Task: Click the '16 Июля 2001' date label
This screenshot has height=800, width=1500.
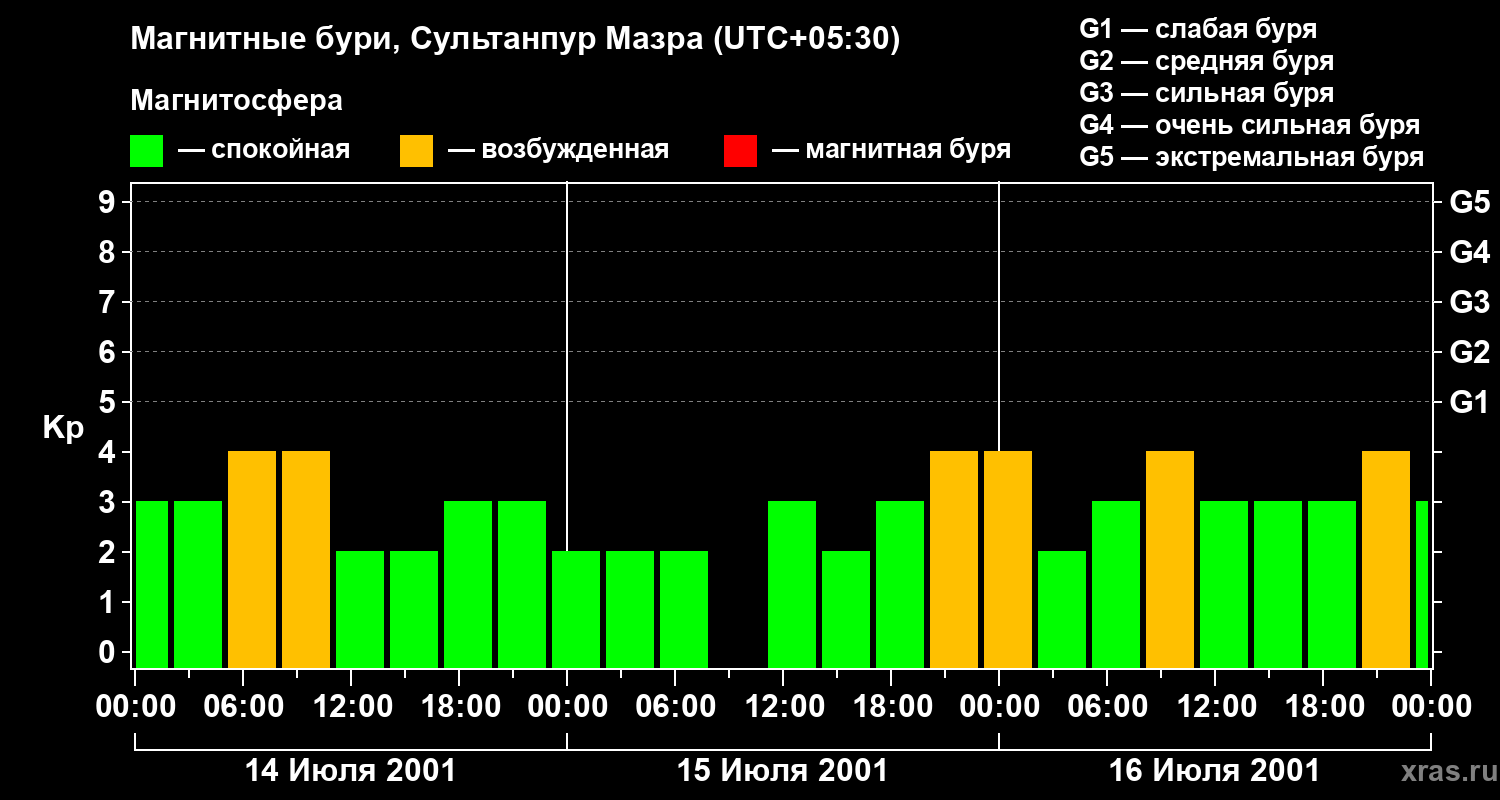Action: pyautogui.click(x=1214, y=771)
